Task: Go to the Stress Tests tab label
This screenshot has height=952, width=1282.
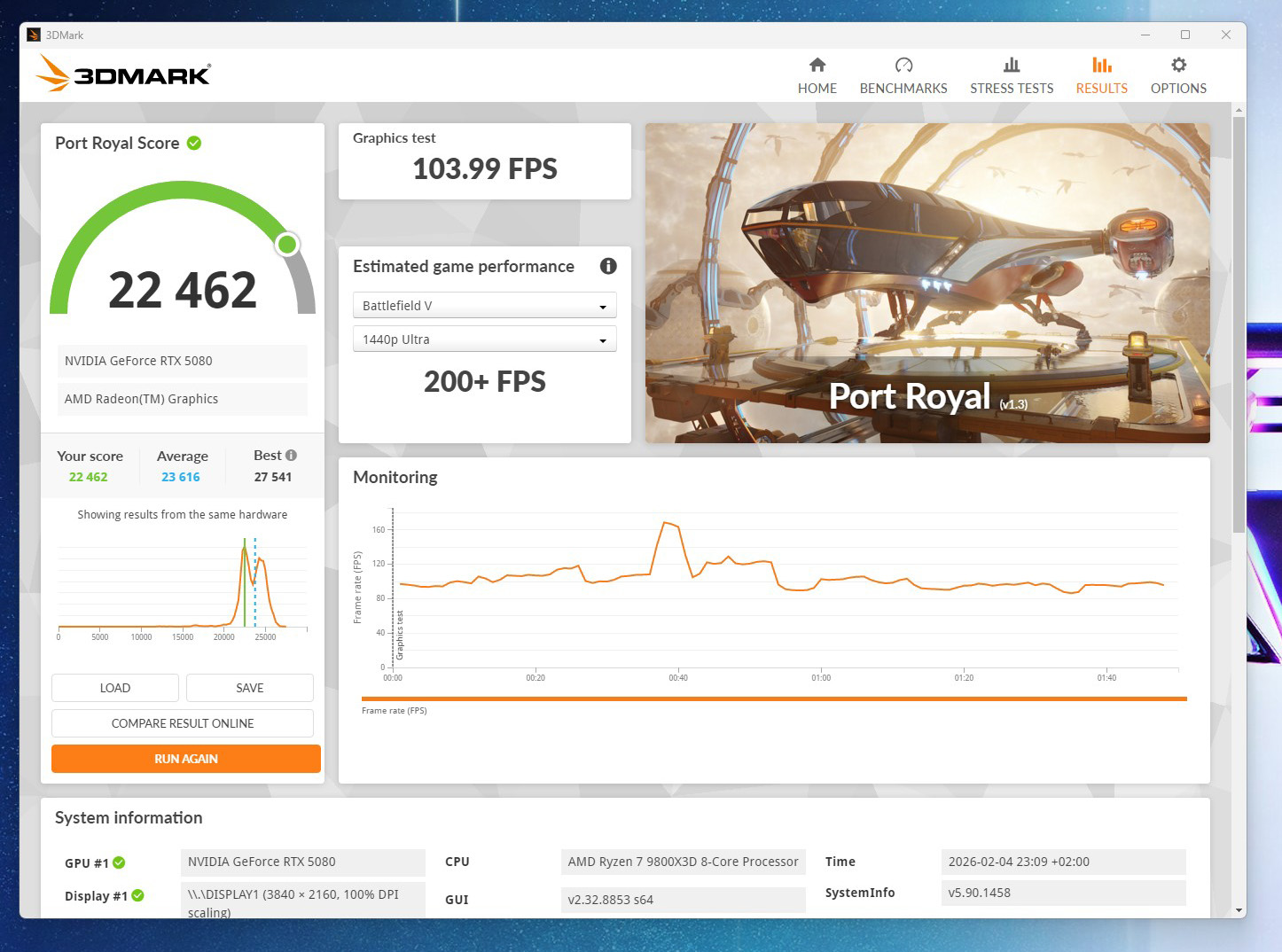Action: [x=1012, y=88]
